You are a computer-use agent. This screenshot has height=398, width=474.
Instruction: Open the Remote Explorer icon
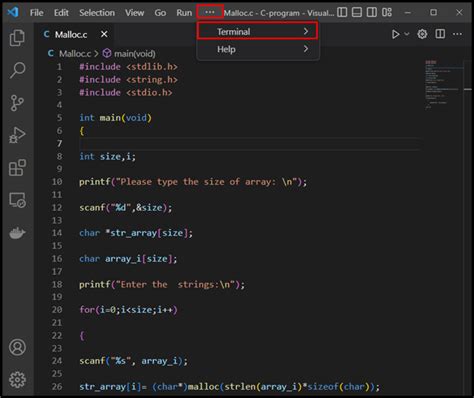17,200
